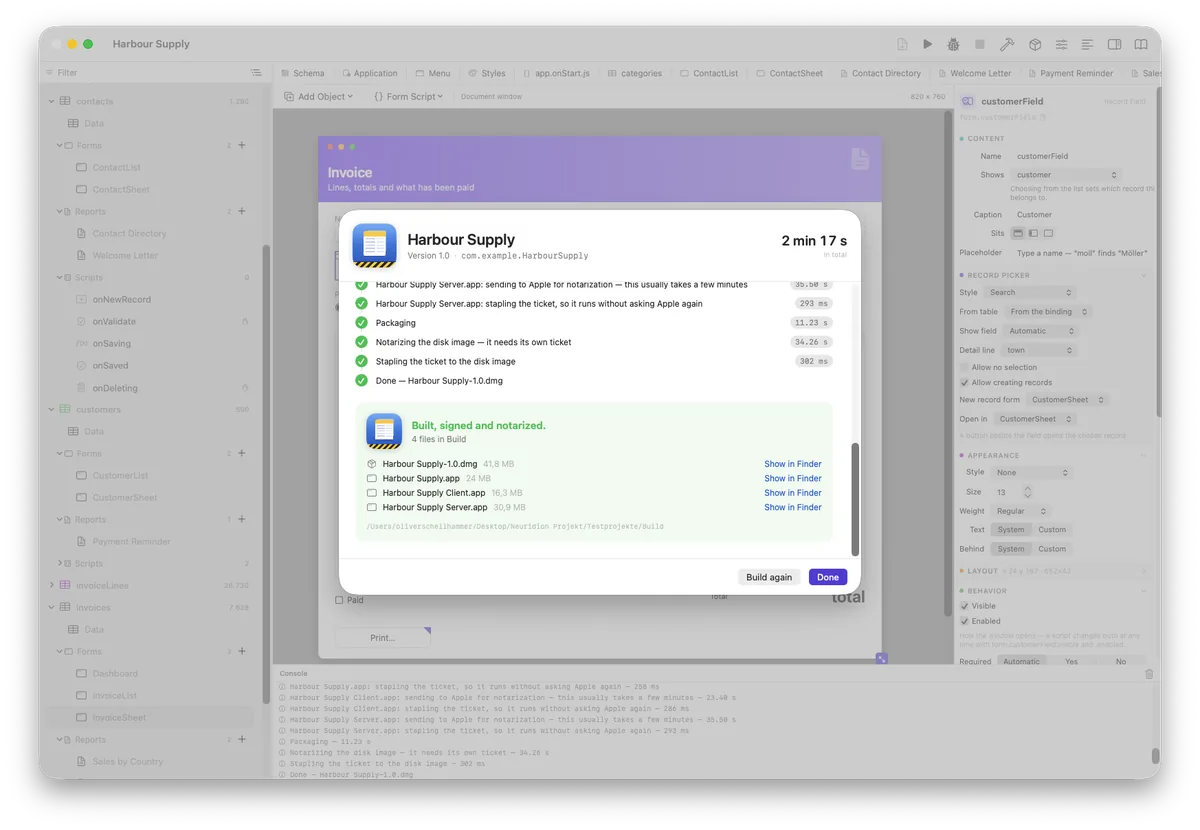Start debugging with the bug icon
Image resolution: width=1200 pixels, height=830 pixels.
[x=954, y=44]
